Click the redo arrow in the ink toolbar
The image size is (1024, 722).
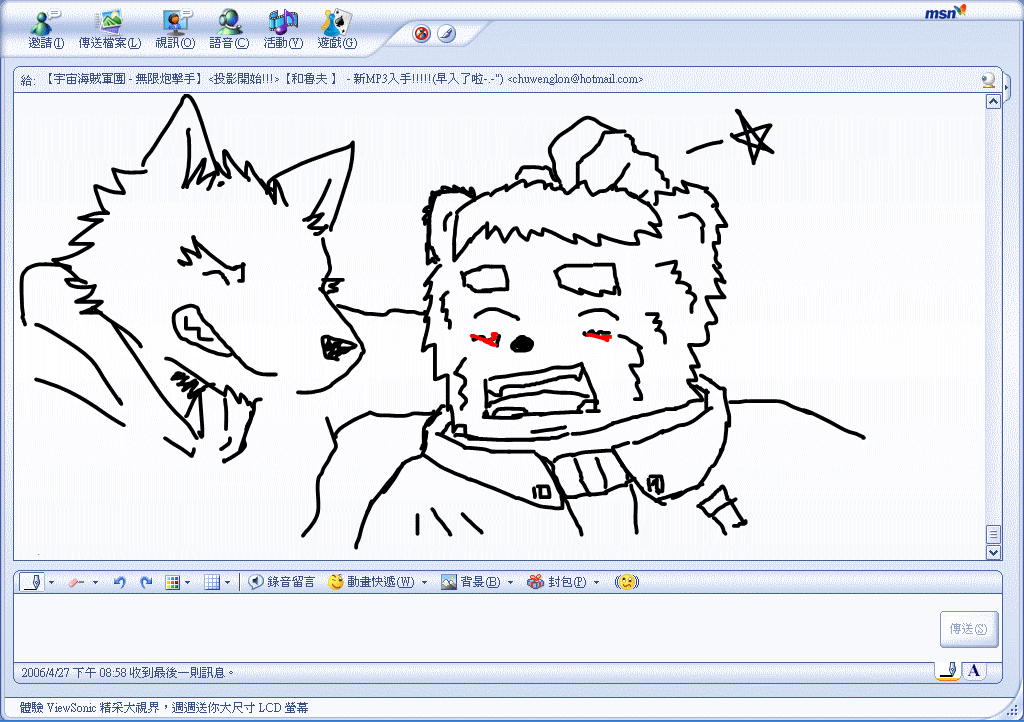click(x=146, y=582)
